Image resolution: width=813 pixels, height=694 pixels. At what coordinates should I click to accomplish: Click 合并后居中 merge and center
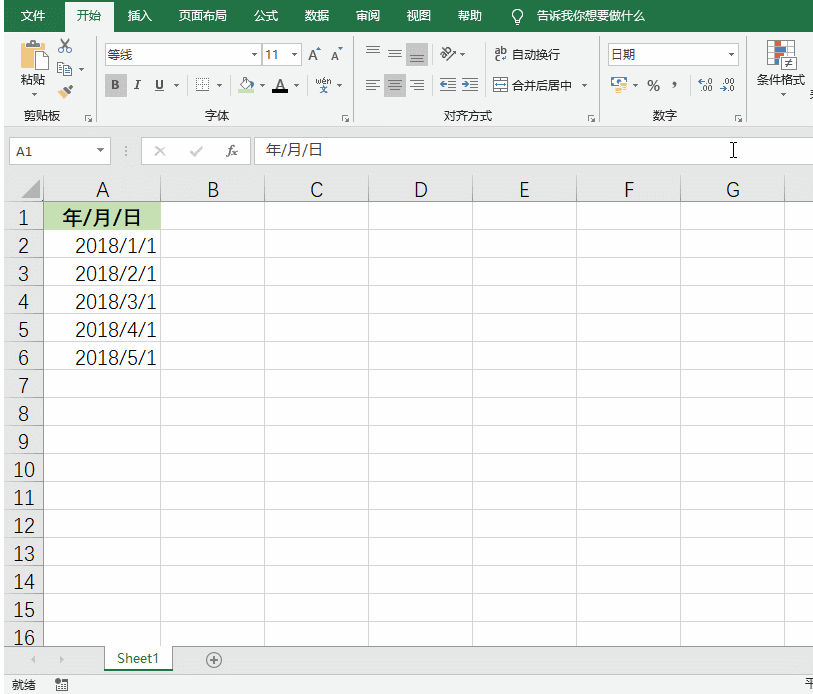pyautogui.click(x=532, y=85)
